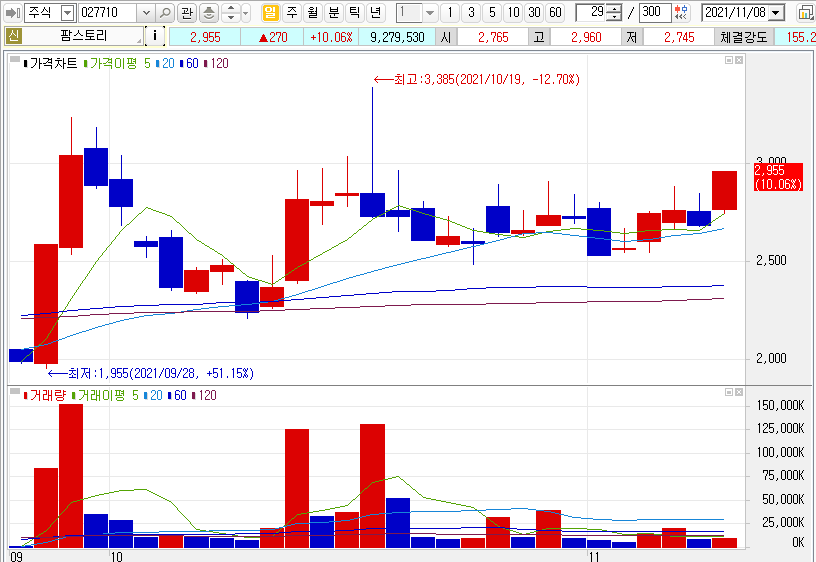Expand the stock code history dropdown arrow
This screenshot has height=562, width=816.
tap(146, 12)
